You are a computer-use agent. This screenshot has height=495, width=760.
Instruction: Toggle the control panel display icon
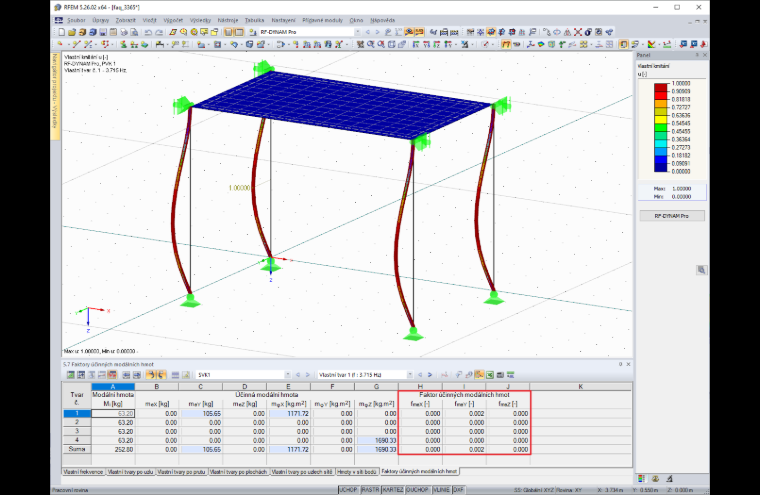pos(624,44)
